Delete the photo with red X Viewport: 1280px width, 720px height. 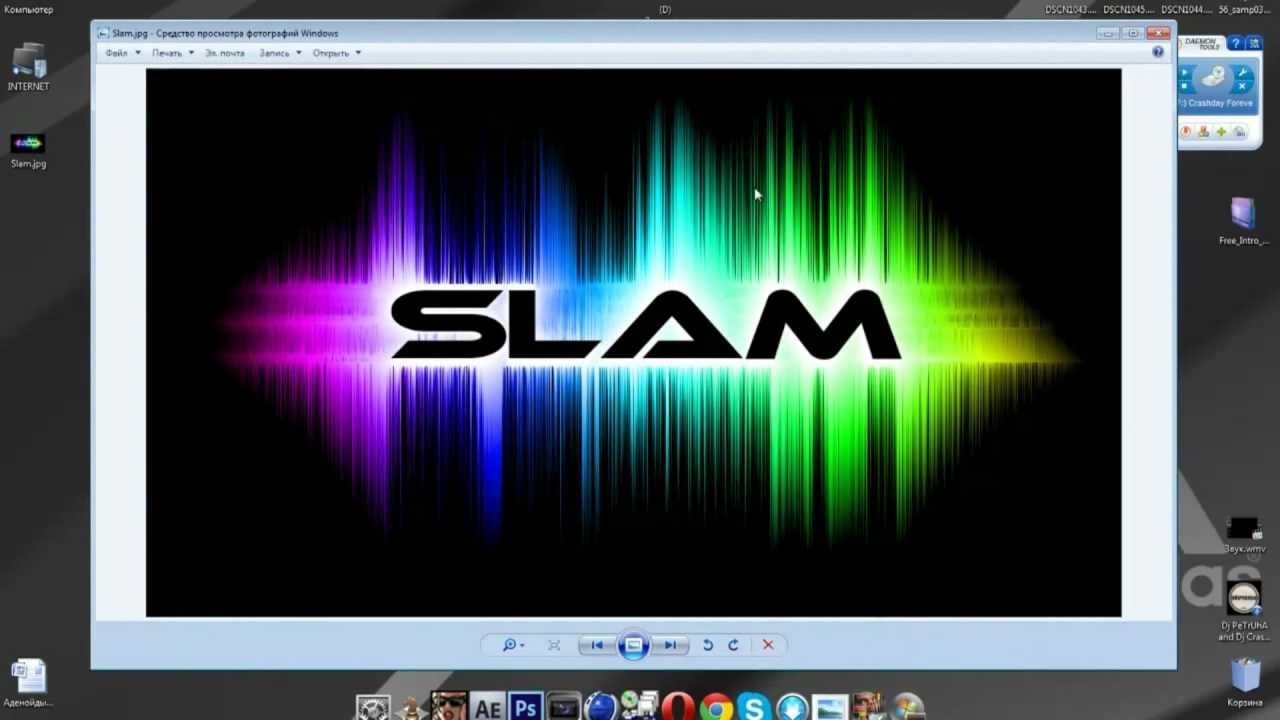(768, 645)
